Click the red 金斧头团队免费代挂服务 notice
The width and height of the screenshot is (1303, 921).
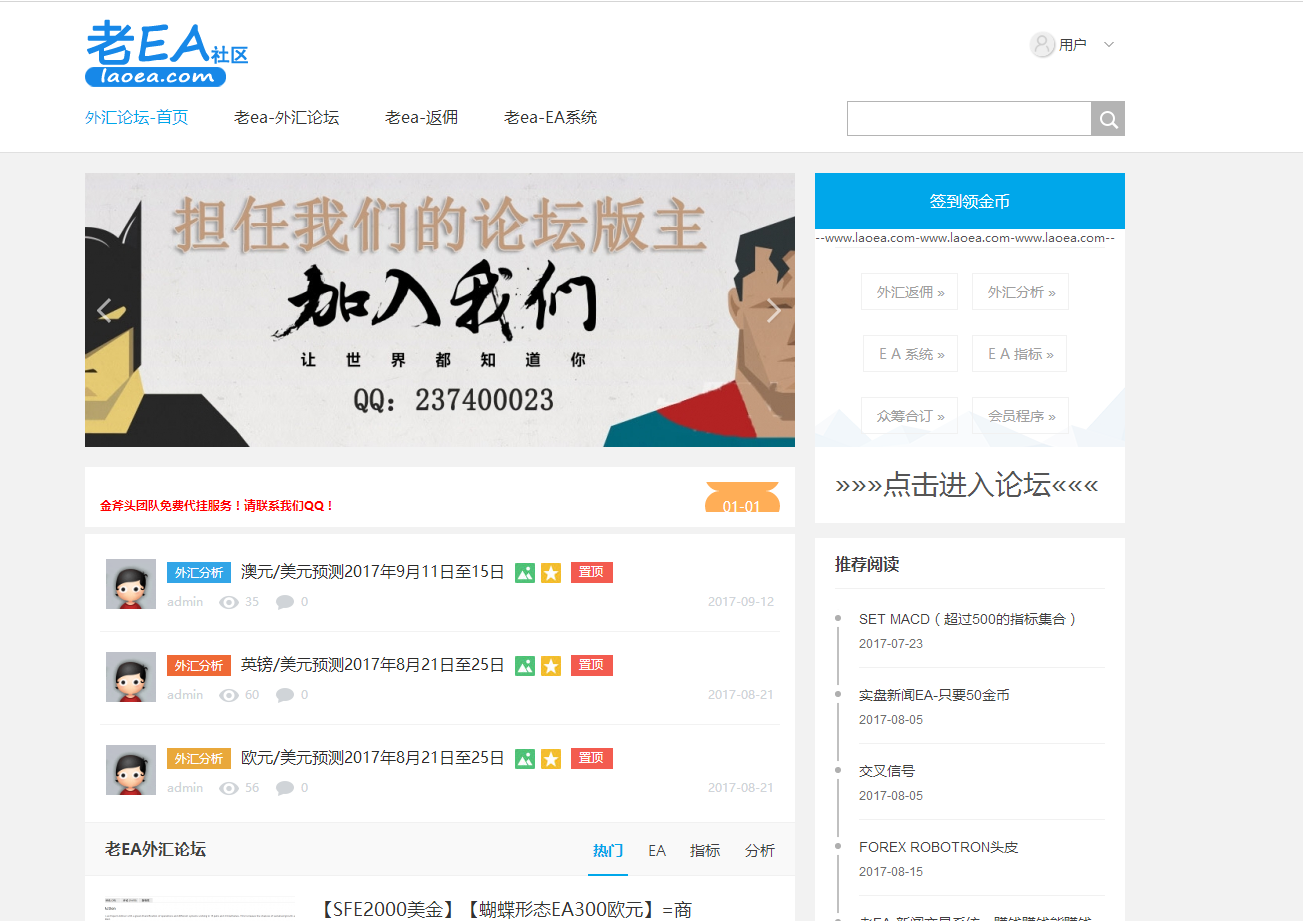point(217,506)
